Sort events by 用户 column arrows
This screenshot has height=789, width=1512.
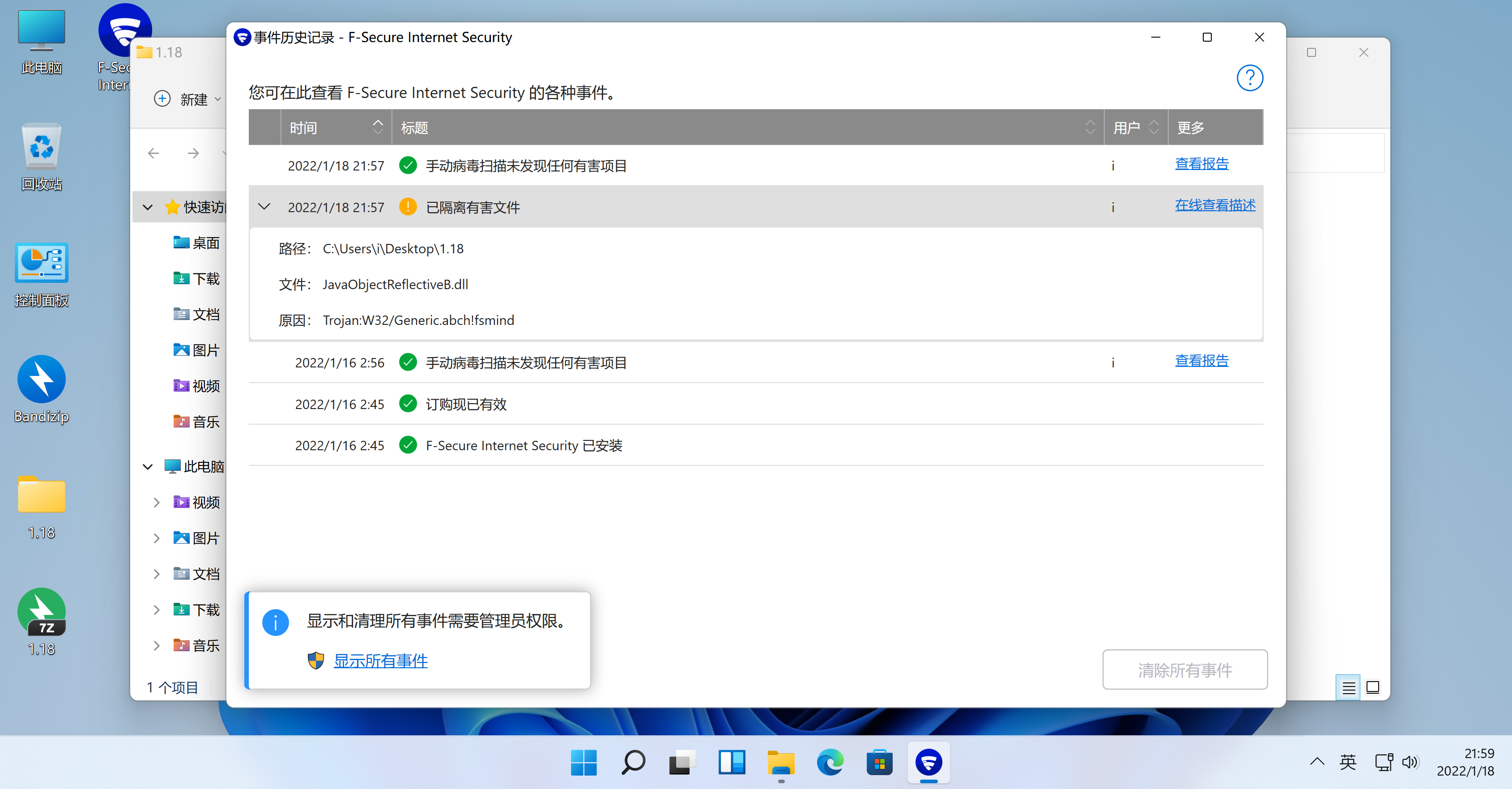1154,127
